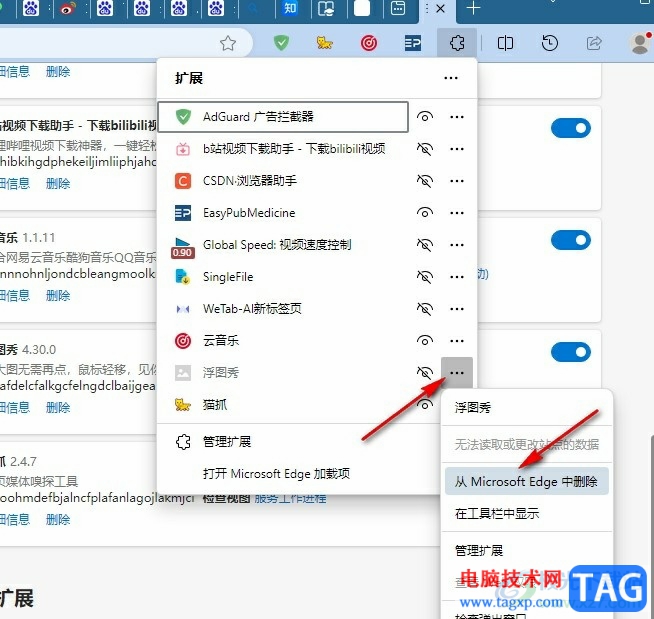
Task: Click 管理扩展 in the extensions panel
Action: point(298,442)
